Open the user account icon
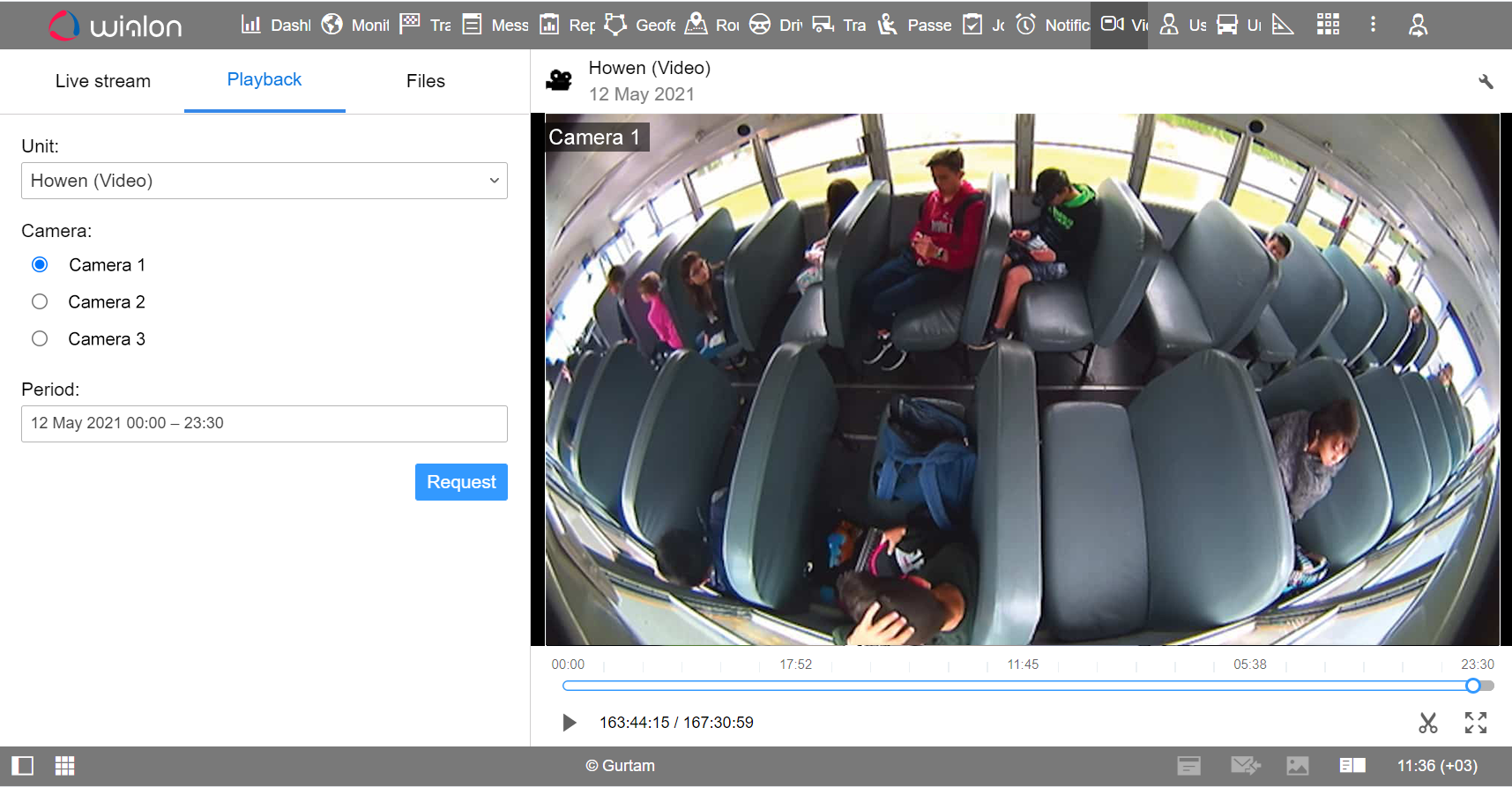The height and width of the screenshot is (787, 1512). (1418, 25)
